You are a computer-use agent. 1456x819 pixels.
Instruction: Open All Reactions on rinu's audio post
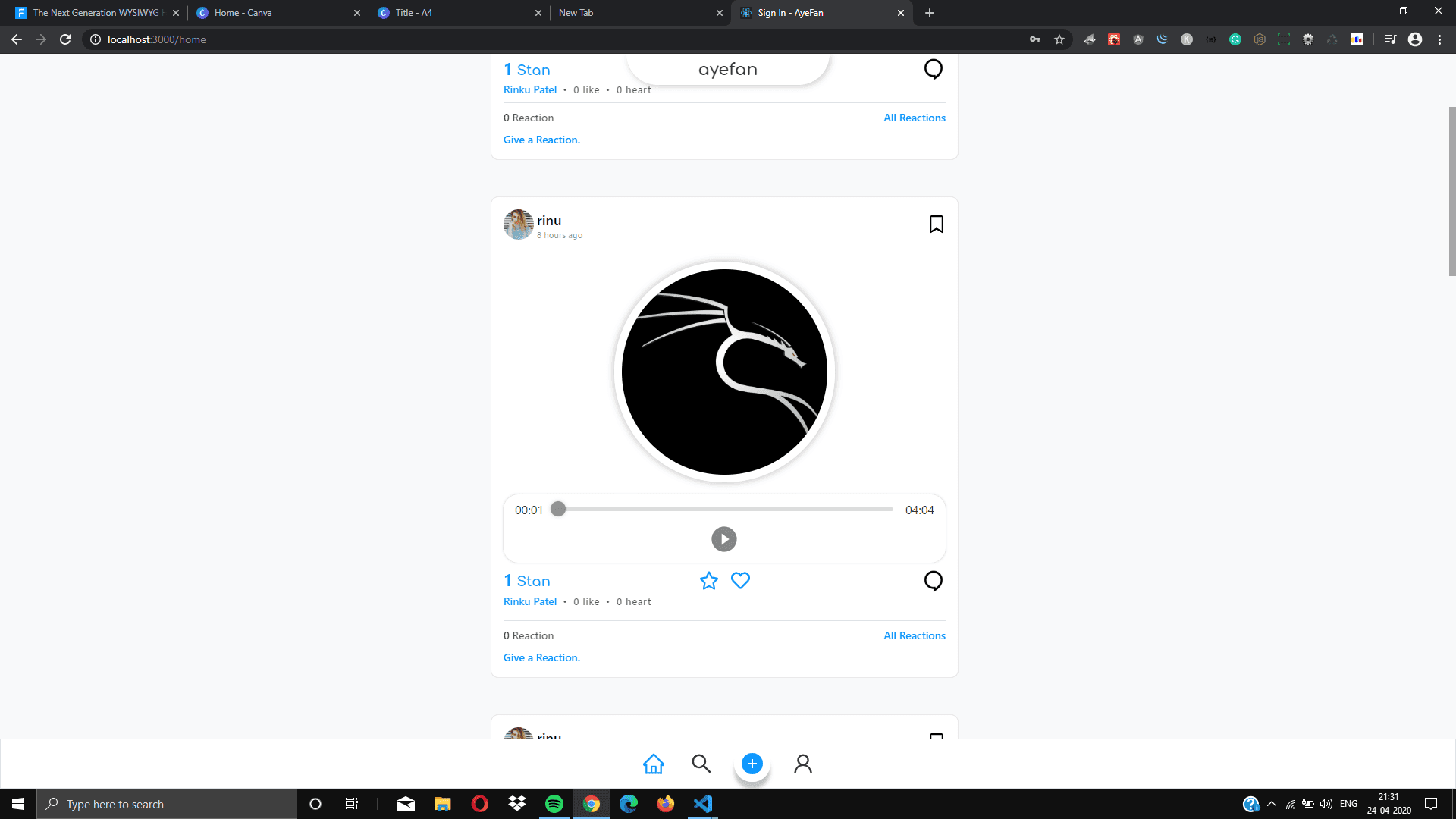tap(915, 635)
